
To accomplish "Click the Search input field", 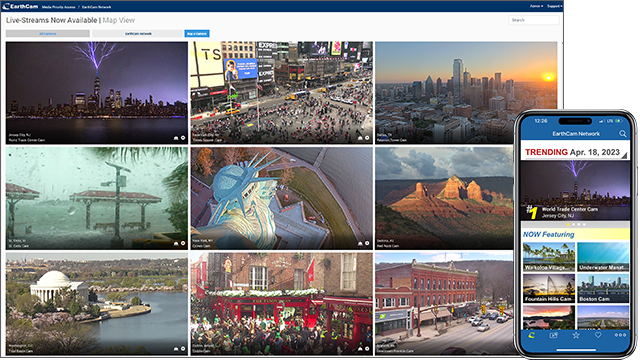I will click(x=534, y=20).
